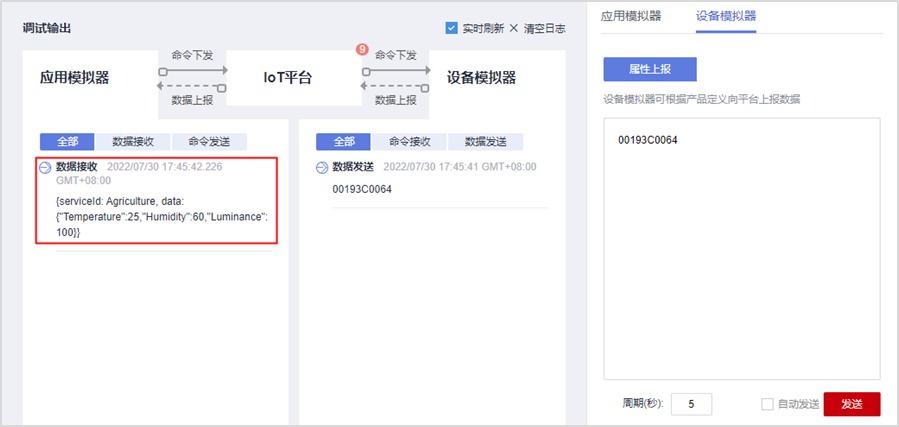Click the X icon beside 清空日志
This screenshot has width=899, height=427.
(x=514, y=28)
